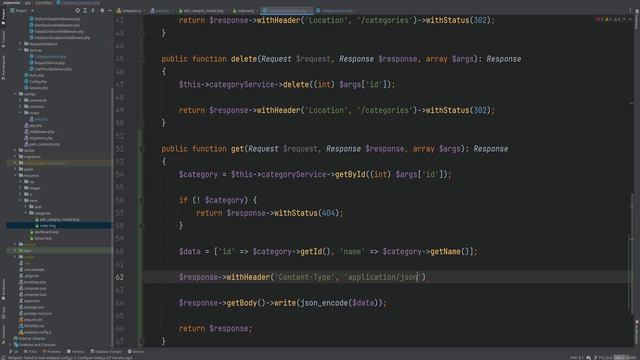Click the Expand All icon in the Project panel
Screen dimensions: 640x360
pyautogui.click(x=85, y=11)
